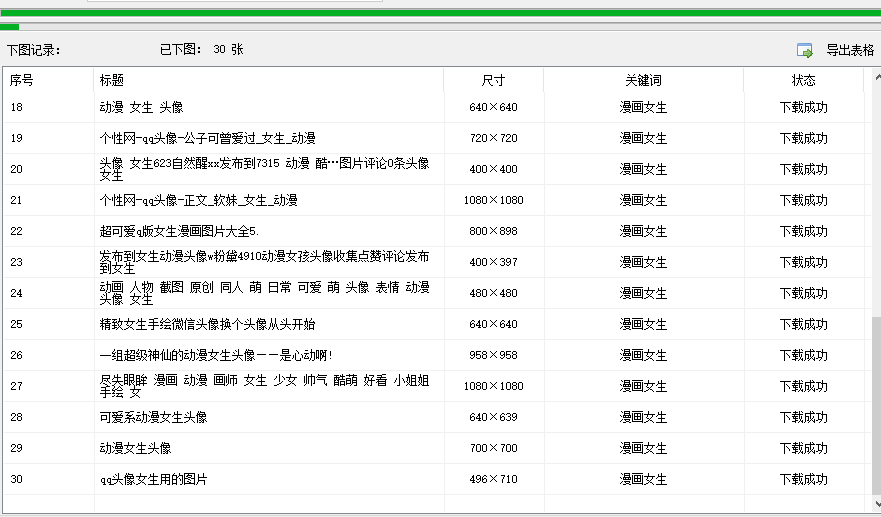This screenshot has width=881, height=517.
Task: Click the 已下图: 30 张 counter
Action: click(x=202, y=49)
